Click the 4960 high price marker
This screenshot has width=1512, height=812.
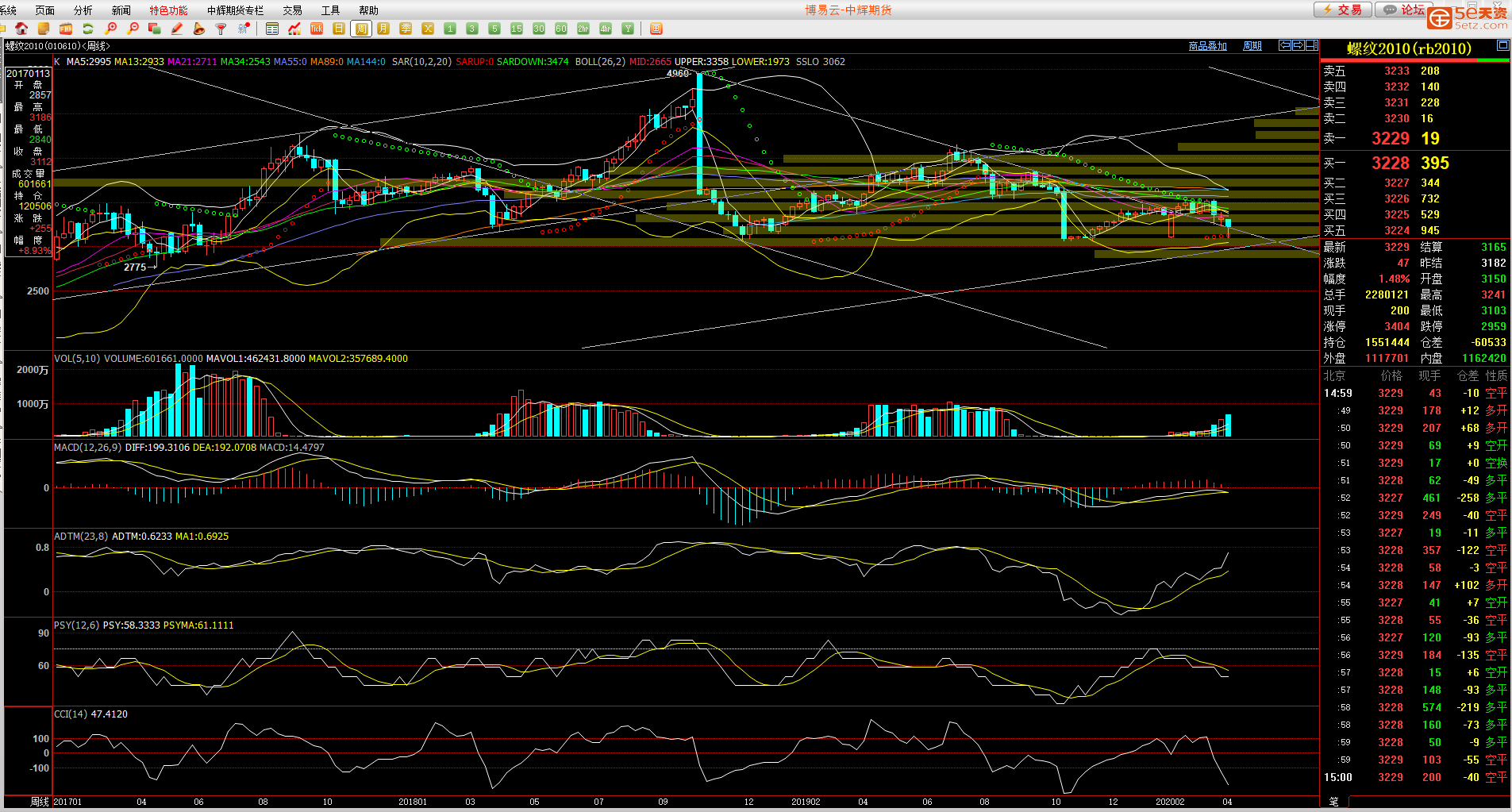(677, 73)
